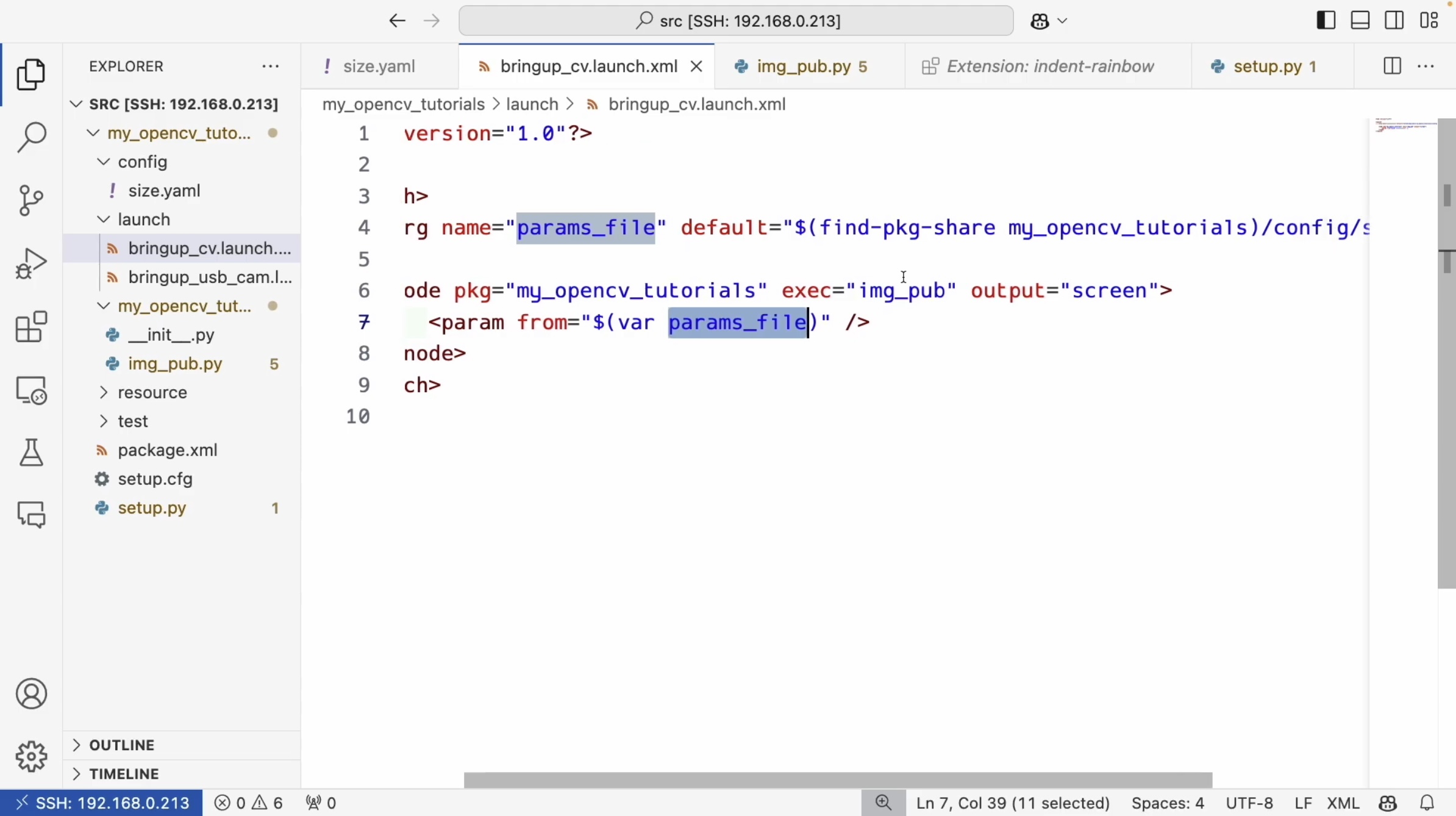Open the Testing flask view
The image size is (1456, 816).
[x=31, y=453]
